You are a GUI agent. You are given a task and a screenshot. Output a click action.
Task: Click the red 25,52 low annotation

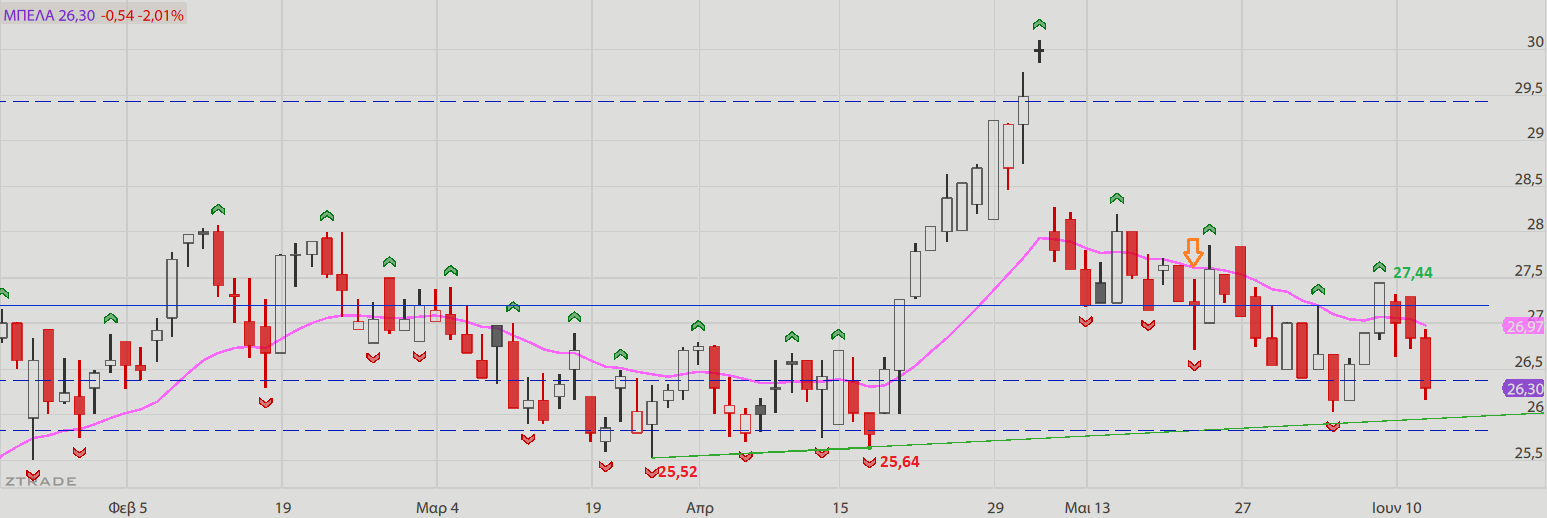pos(678,471)
